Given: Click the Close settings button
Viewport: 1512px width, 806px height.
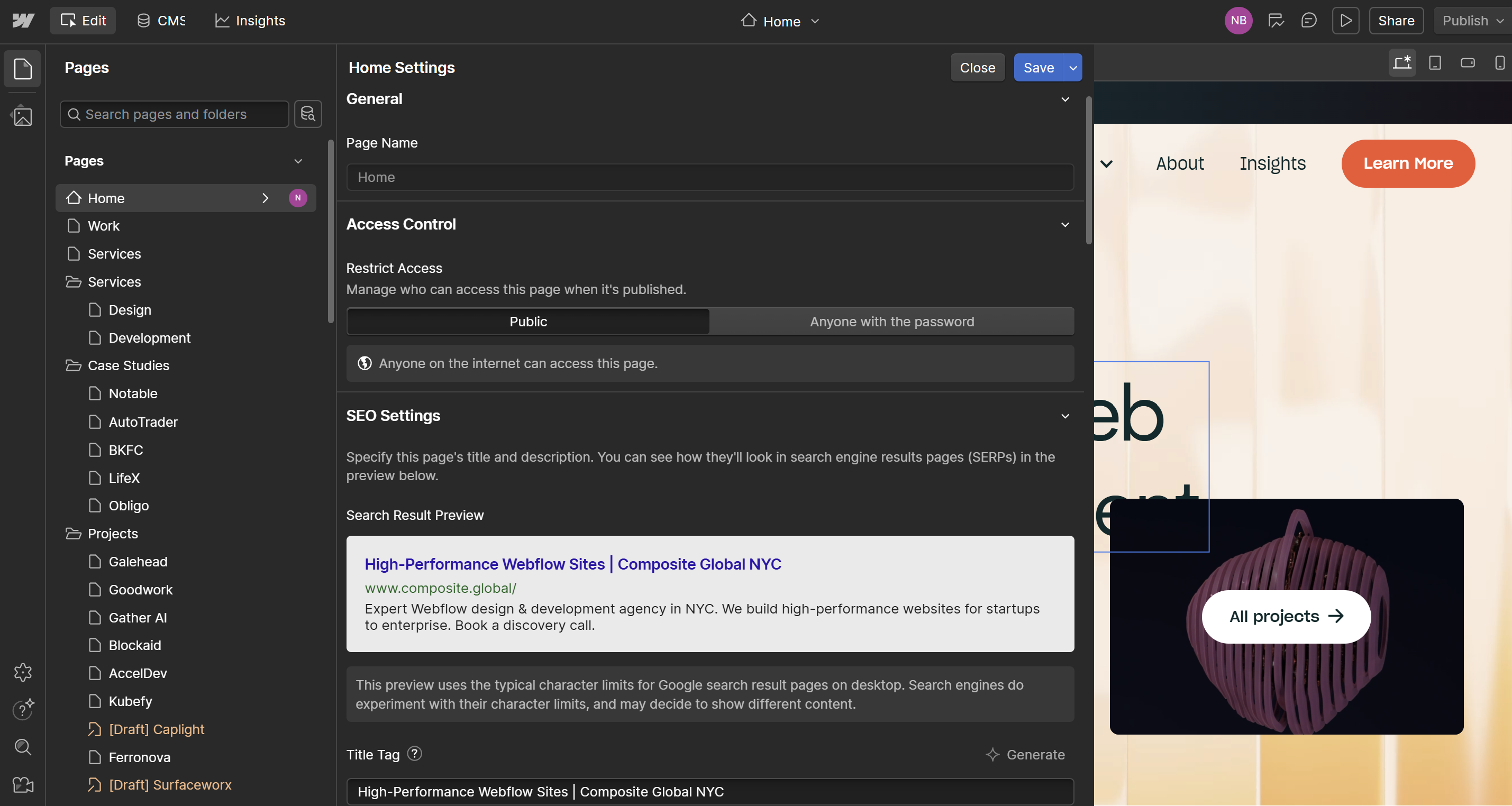Looking at the screenshot, I should tap(977, 68).
